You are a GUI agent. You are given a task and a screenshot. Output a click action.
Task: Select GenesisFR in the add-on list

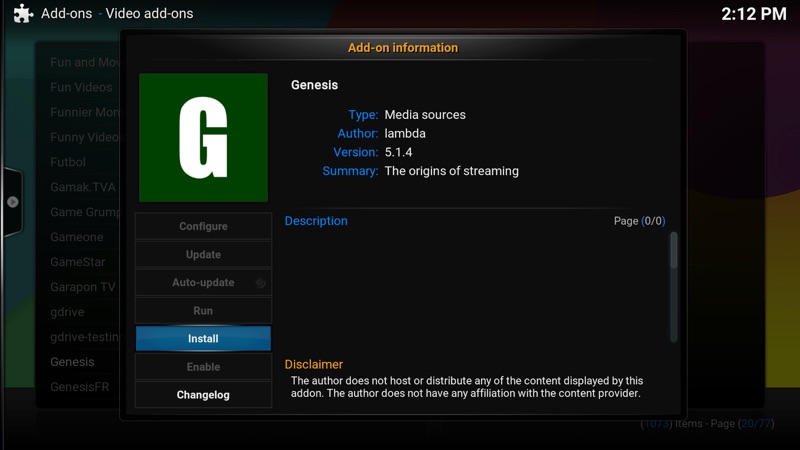pos(80,387)
